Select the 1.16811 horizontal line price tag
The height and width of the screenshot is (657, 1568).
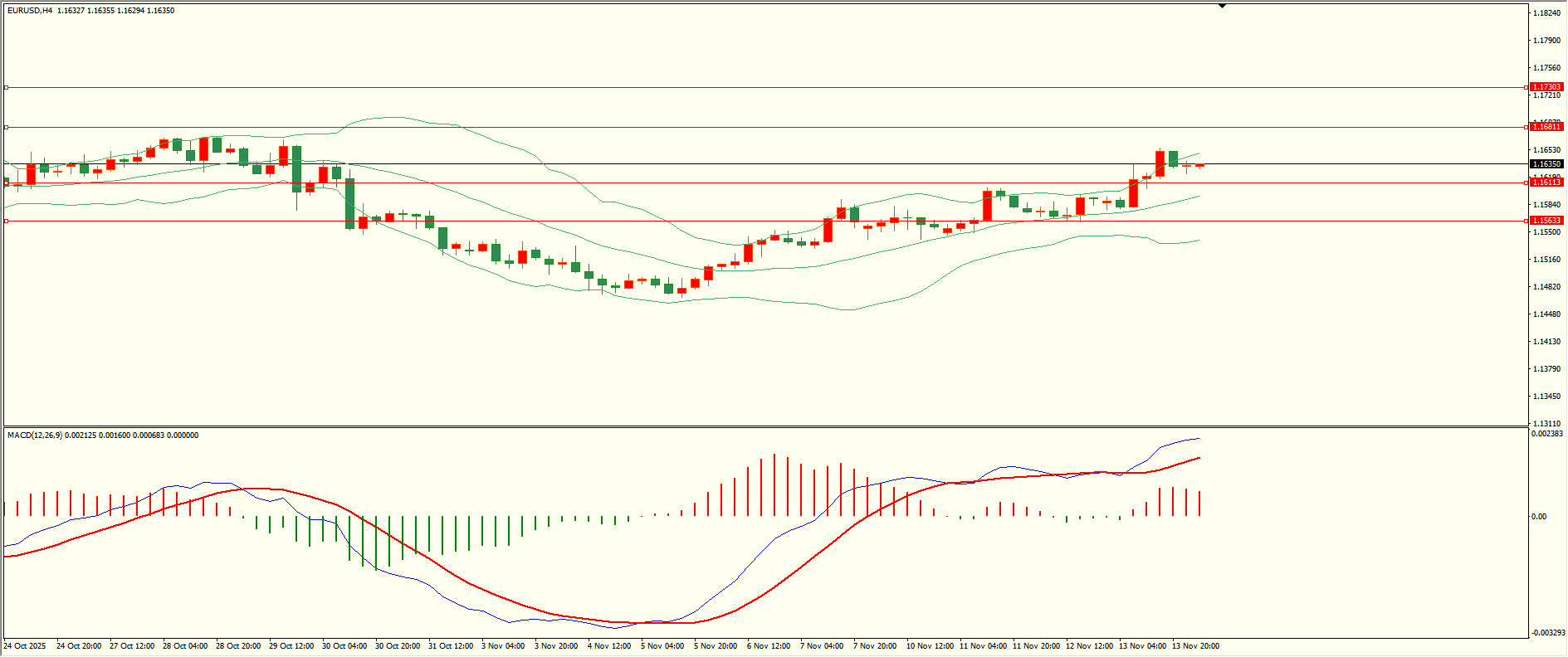point(1546,127)
